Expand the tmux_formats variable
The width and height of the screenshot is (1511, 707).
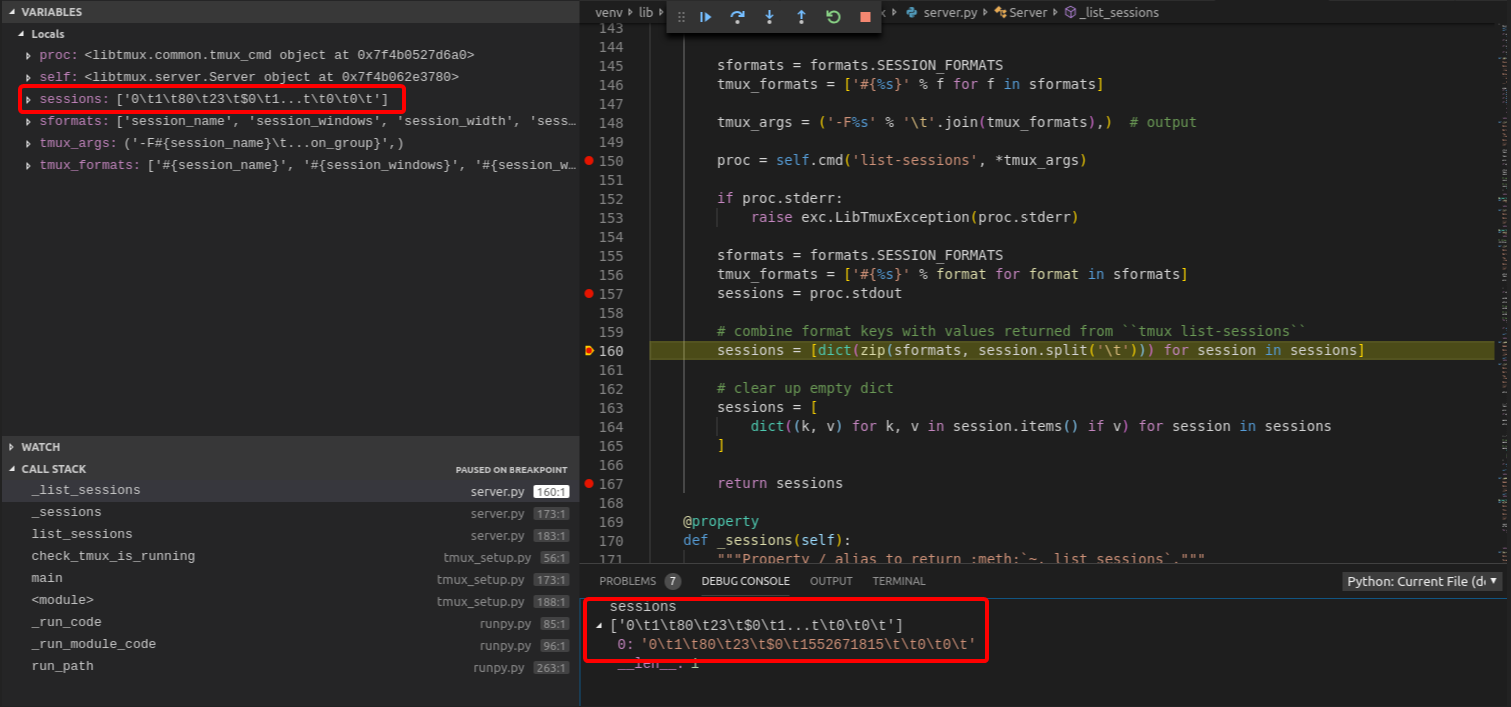click(28, 165)
